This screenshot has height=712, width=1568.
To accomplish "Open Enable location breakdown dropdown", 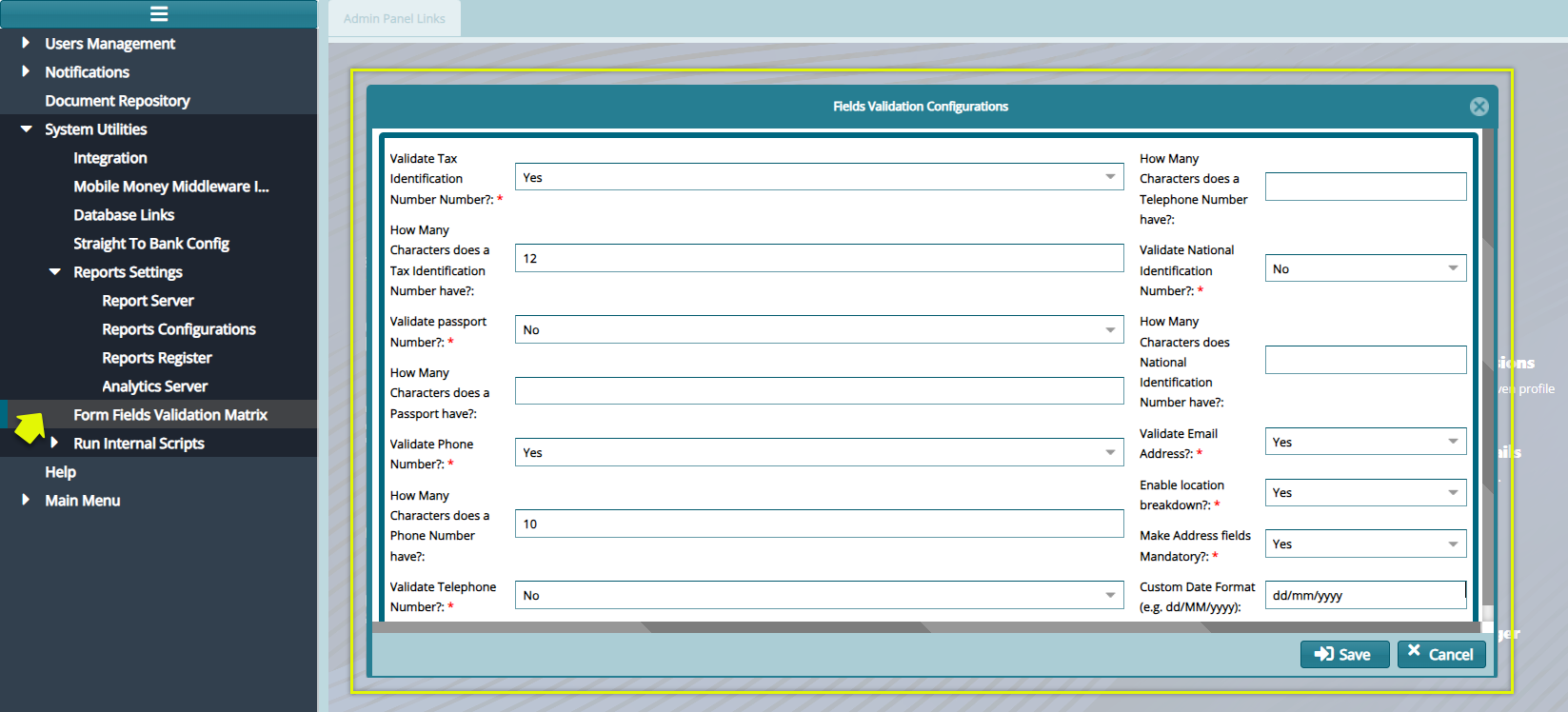I will coord(1366,492).
